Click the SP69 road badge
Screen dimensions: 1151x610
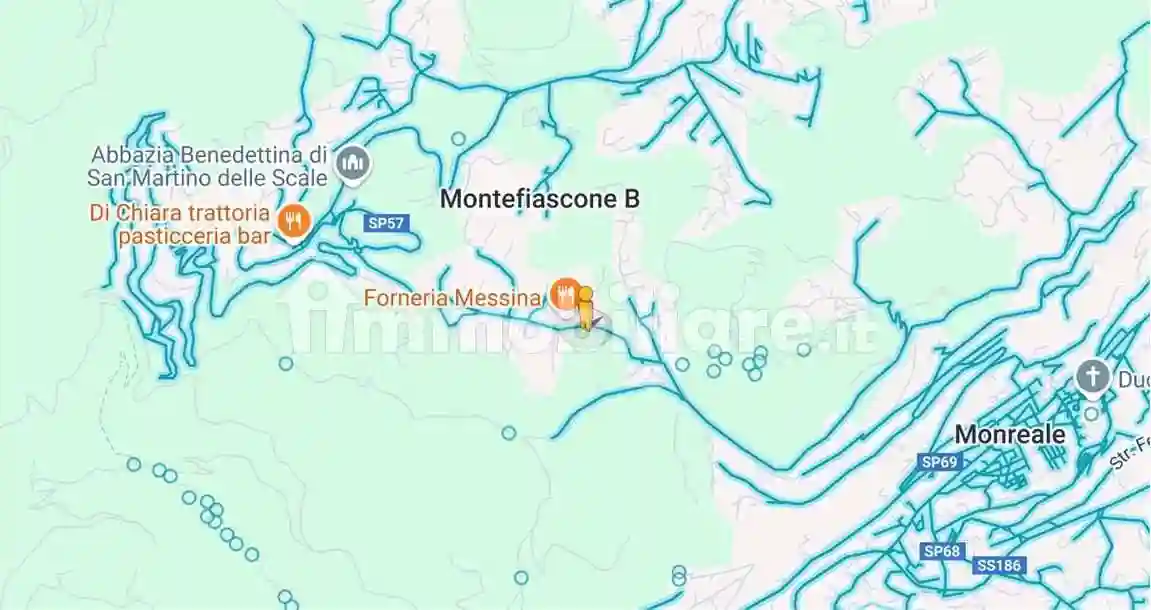(940, 462)
